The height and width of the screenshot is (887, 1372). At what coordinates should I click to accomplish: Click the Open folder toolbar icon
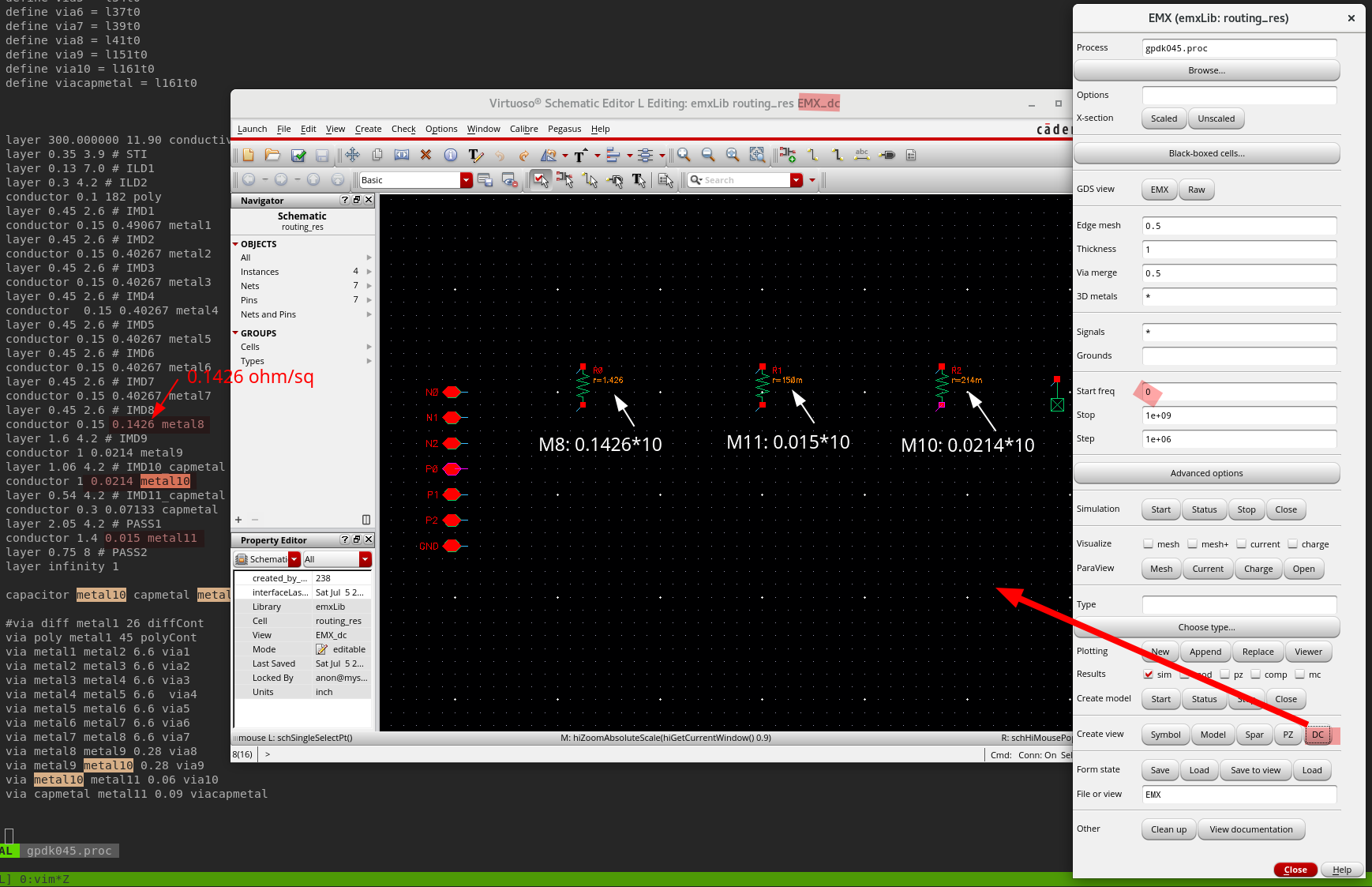[272, 155]
